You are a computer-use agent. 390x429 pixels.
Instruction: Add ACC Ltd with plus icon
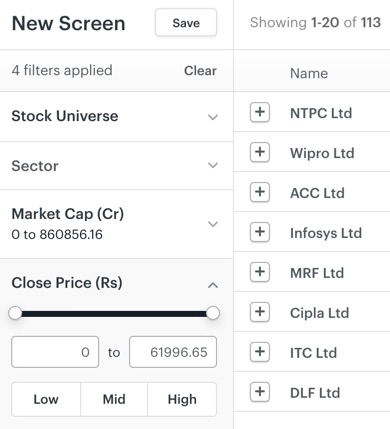[260, 192]
